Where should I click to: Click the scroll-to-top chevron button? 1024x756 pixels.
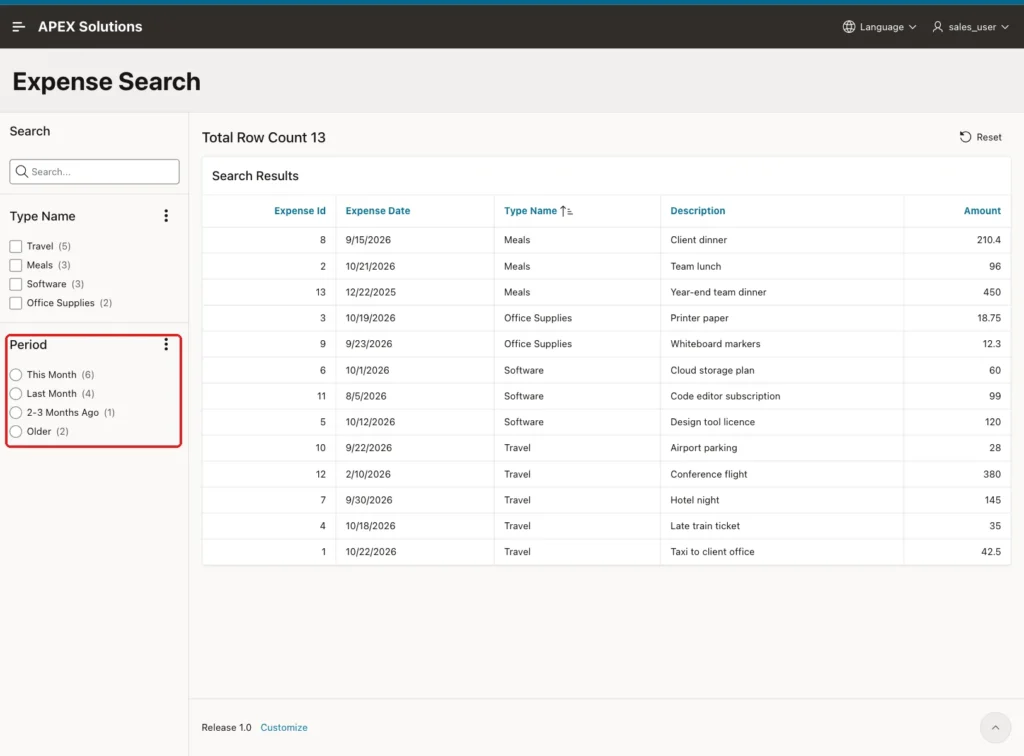click(995, 727)
